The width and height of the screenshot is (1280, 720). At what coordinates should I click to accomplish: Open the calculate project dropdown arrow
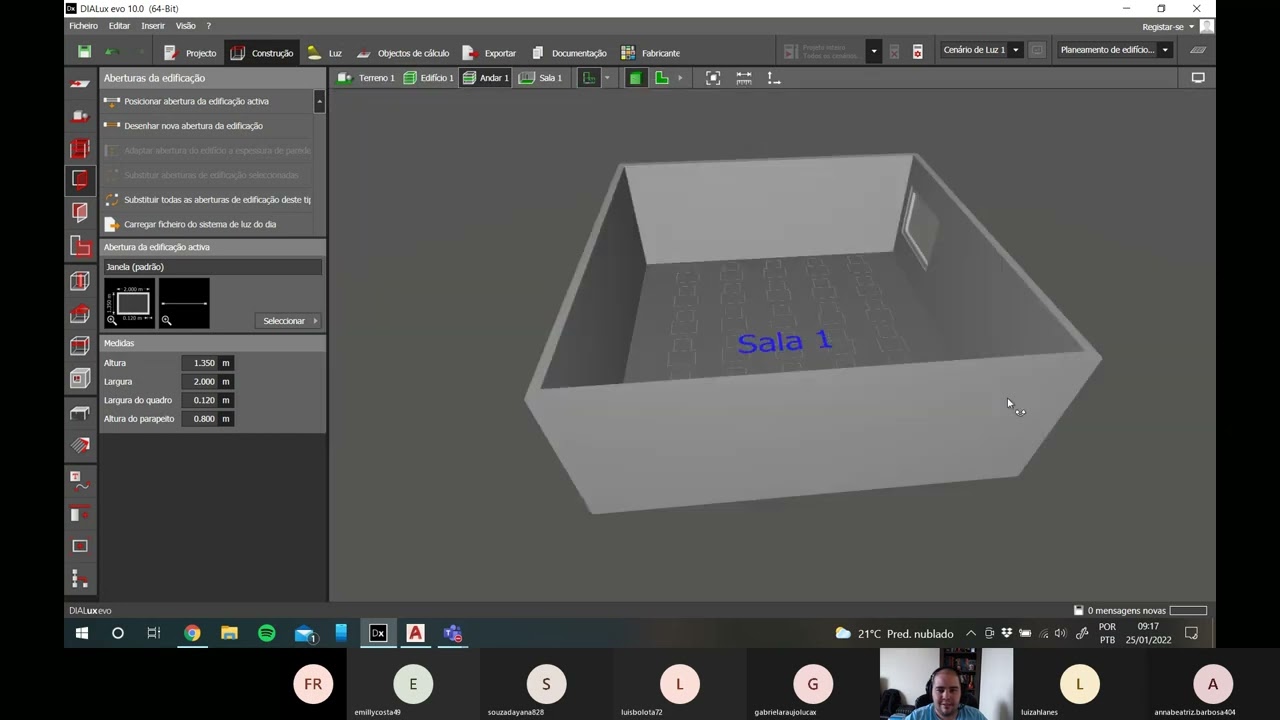[873, 51]
